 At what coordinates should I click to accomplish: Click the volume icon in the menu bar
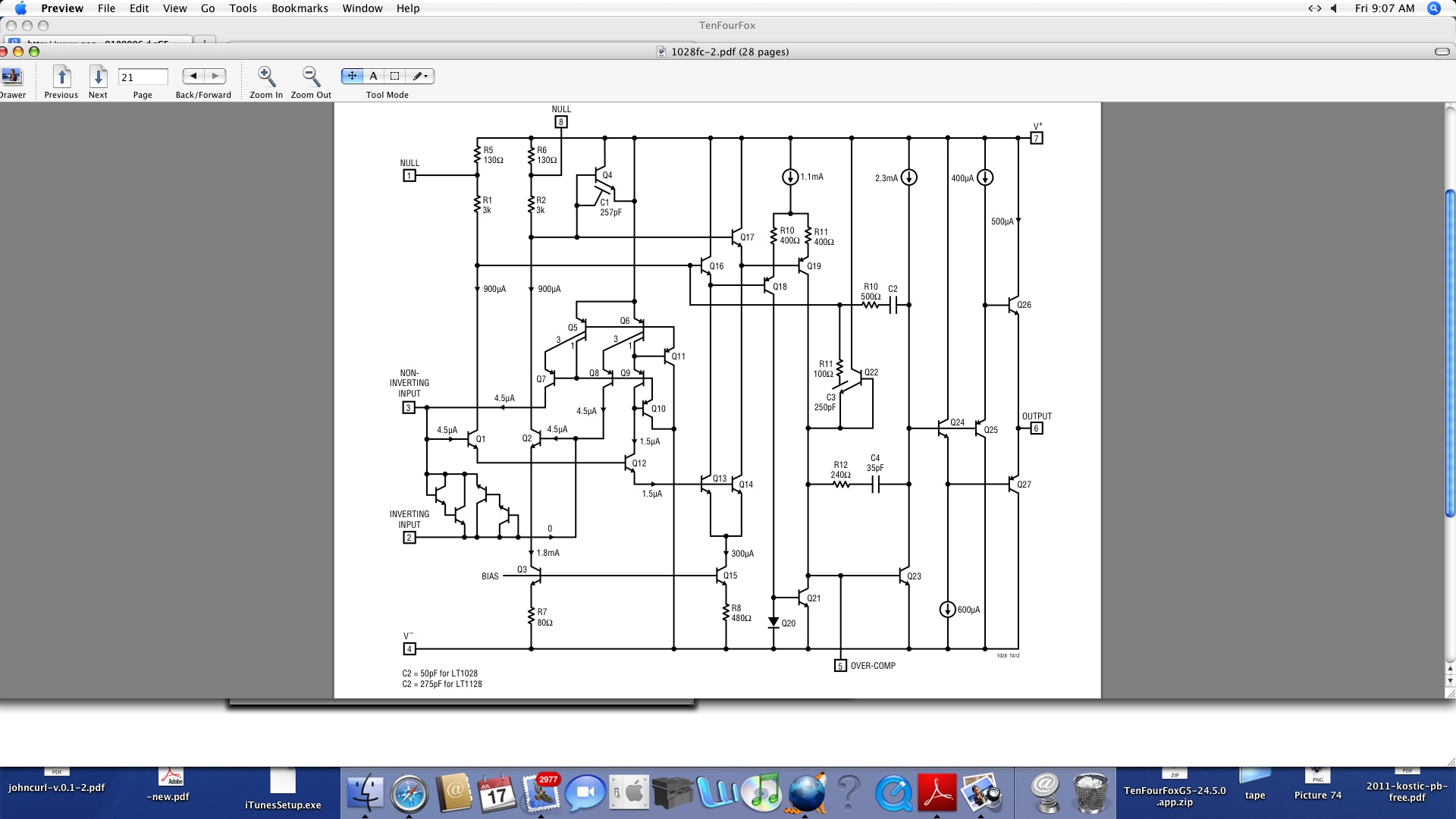pyautogui.click(x=1334, y=8)
